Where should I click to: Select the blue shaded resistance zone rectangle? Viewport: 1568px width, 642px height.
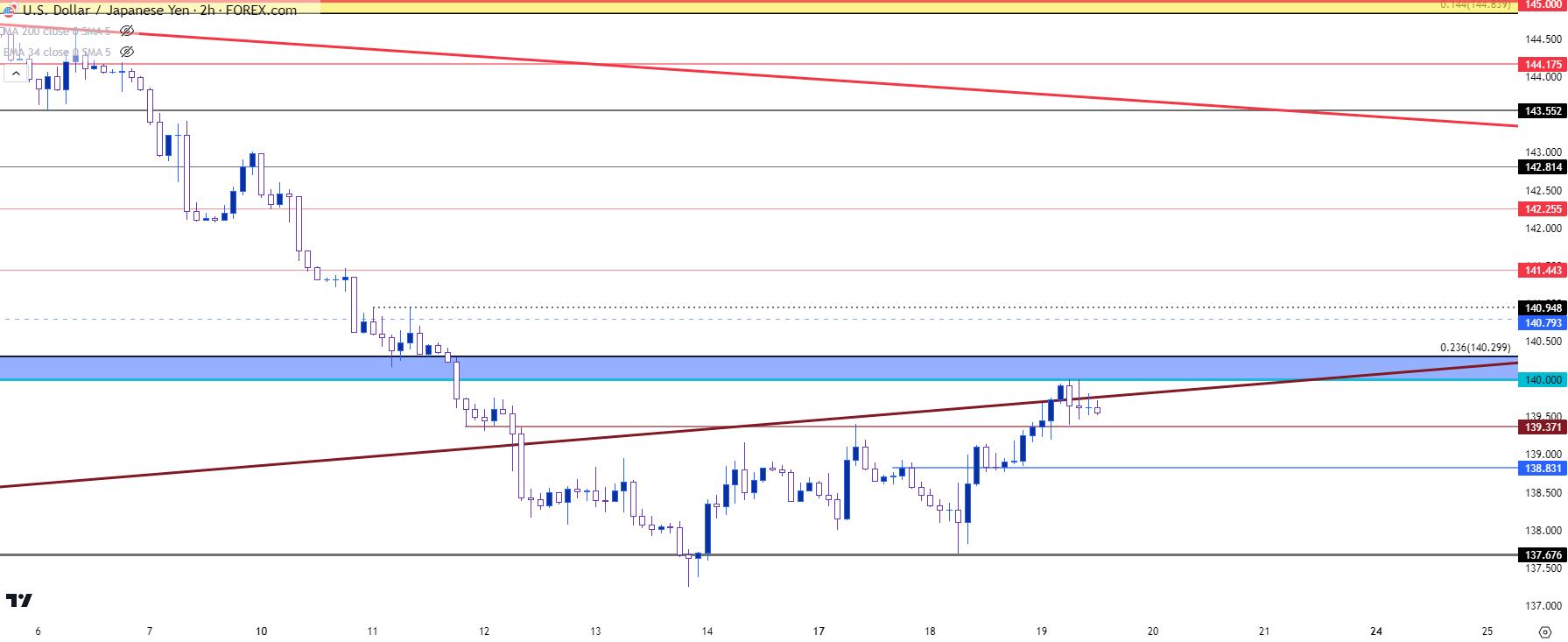tap(758, 368)
